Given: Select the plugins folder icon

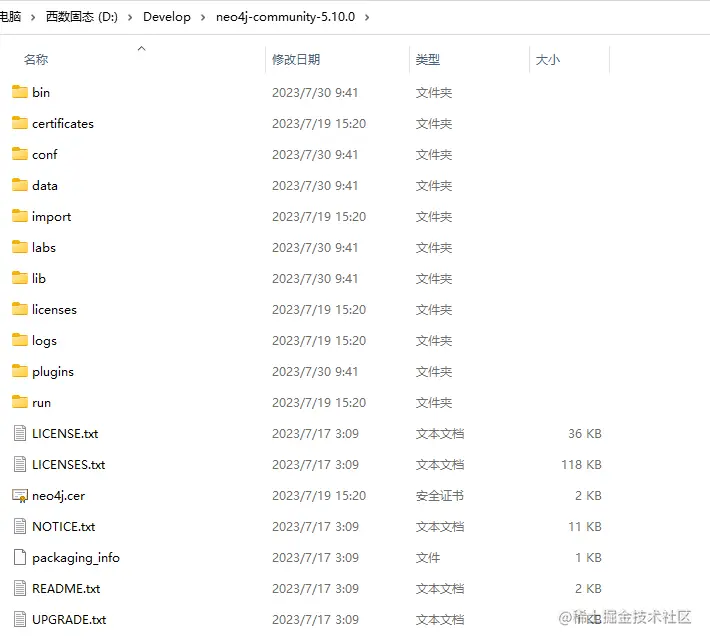Looking at the screenshot, I should click(x=19, y=371).
